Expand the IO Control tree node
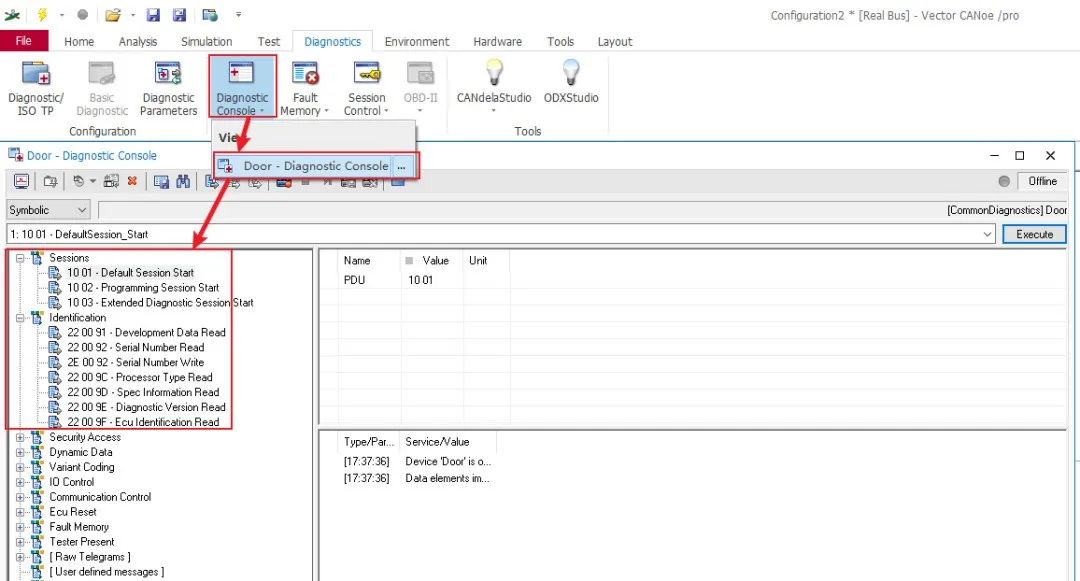The width and height of the screenshot is (1080, 581). (x=20, y=483)
